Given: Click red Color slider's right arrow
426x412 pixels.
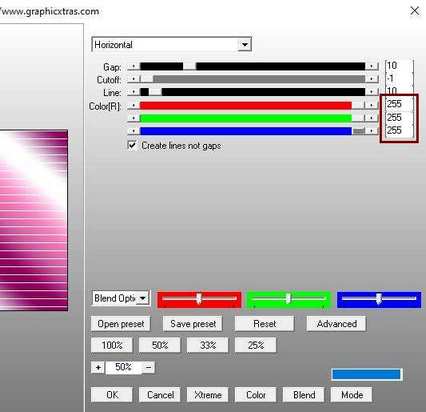Looking at the screenshot, I should (x=372, y=105).
